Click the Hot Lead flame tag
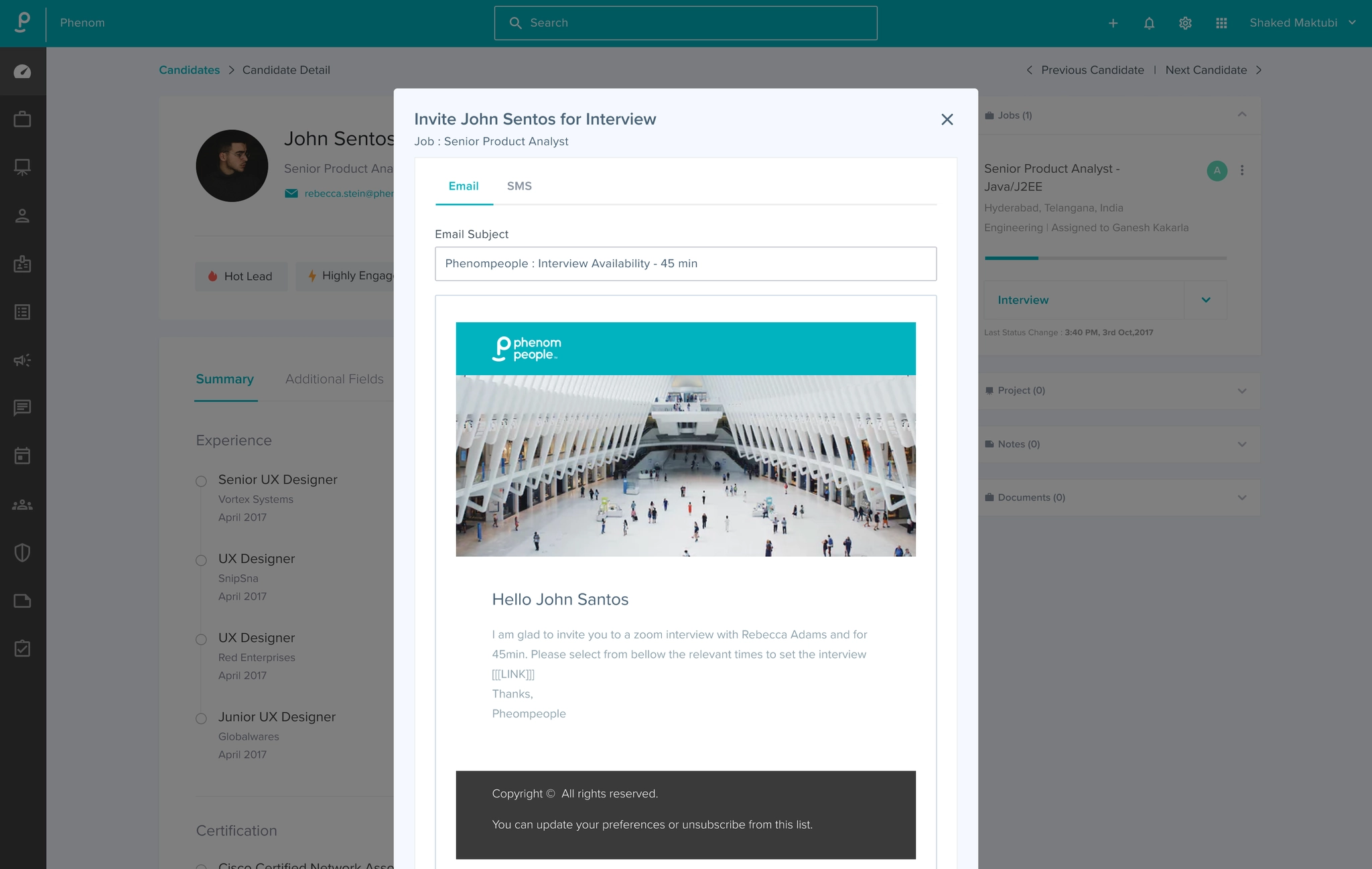The height and width of the screenshot is (869, 1372). point(241,276)
